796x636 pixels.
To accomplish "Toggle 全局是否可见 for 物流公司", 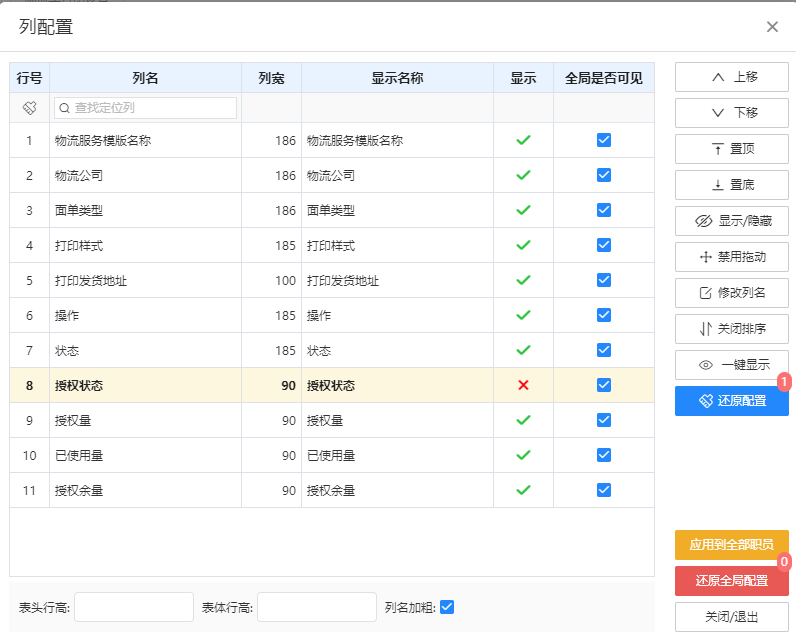I will coord(604,175).
